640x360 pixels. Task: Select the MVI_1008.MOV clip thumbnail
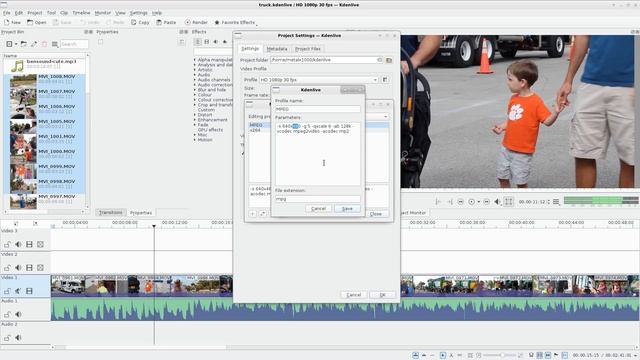point(23,80)
